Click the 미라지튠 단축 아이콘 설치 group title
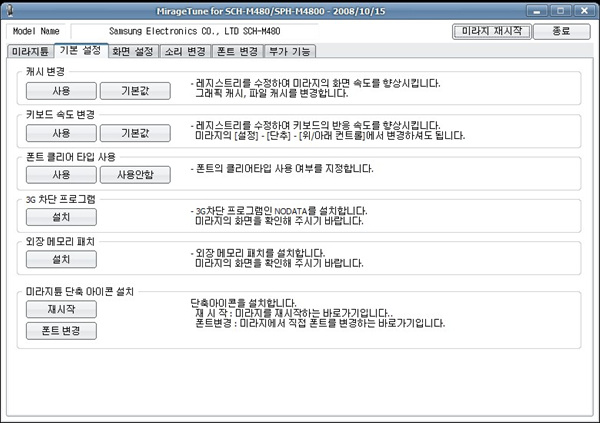600x423 pixels. pos(80,292)
